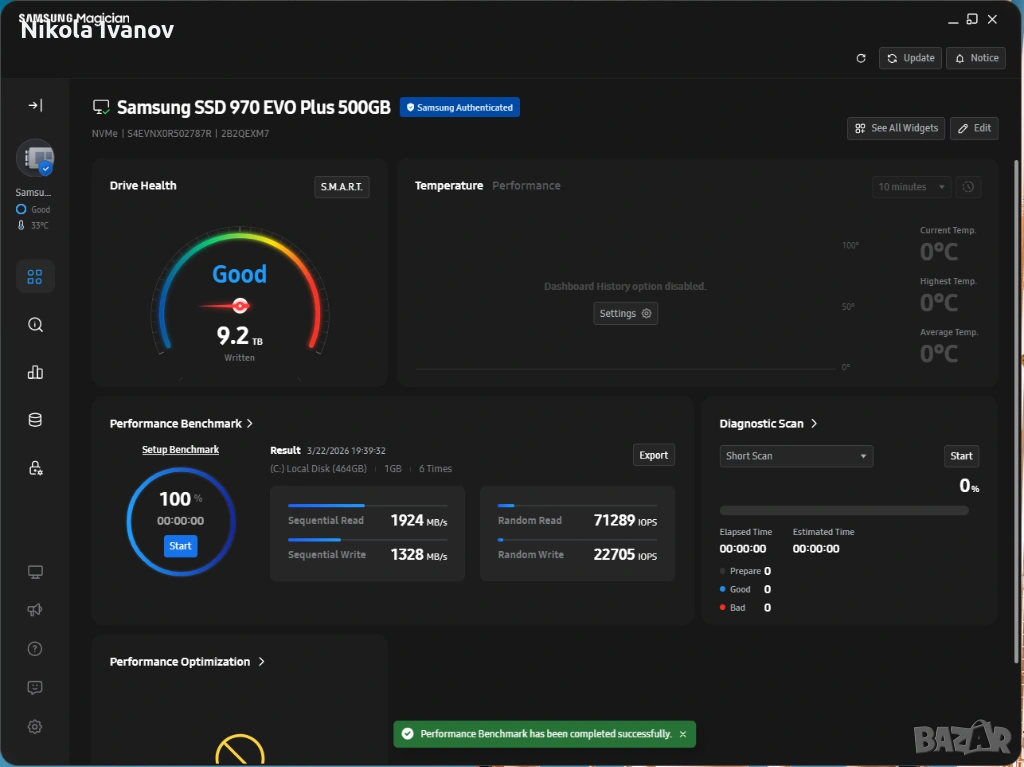1024x767 pixels.
Task: Export the benchmark results
Action: [x=653, y=455]
